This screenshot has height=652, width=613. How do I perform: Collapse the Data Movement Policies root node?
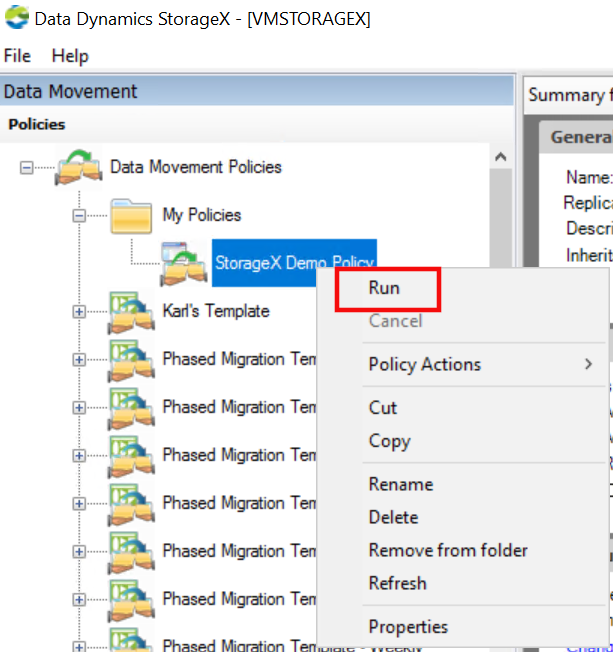click(x=27, y=168)
